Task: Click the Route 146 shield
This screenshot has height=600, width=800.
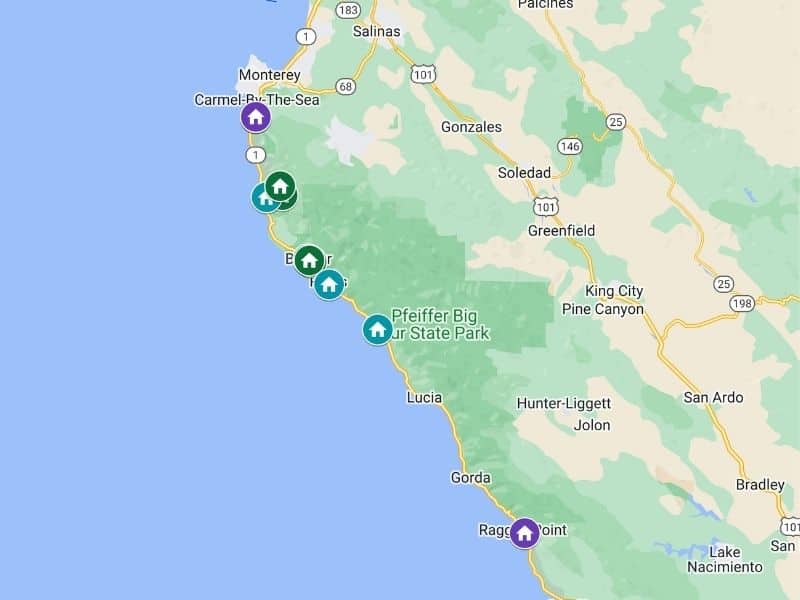Action: [x=569, y=147]
